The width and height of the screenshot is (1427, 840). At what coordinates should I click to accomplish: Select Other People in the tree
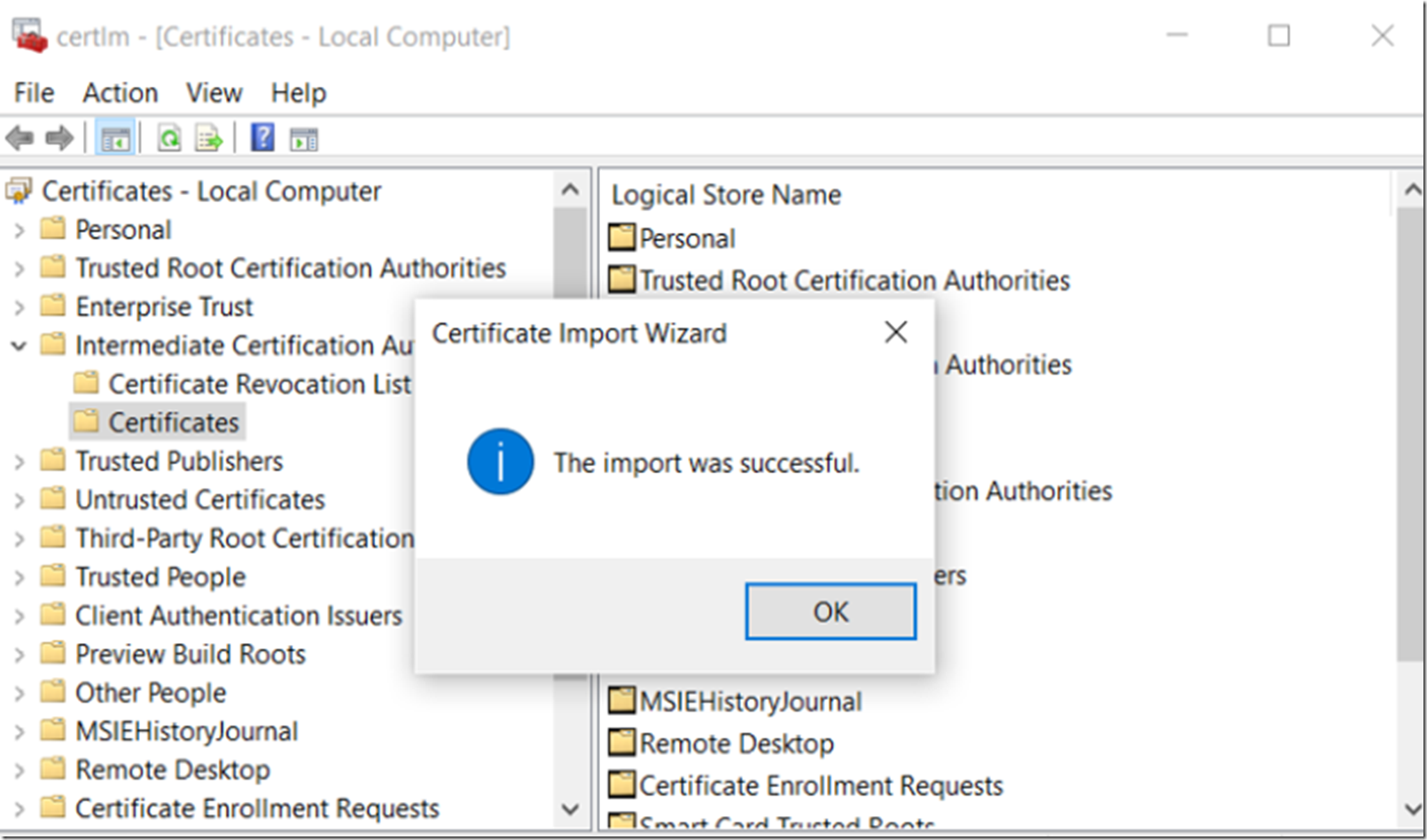(x=151, y=692)
